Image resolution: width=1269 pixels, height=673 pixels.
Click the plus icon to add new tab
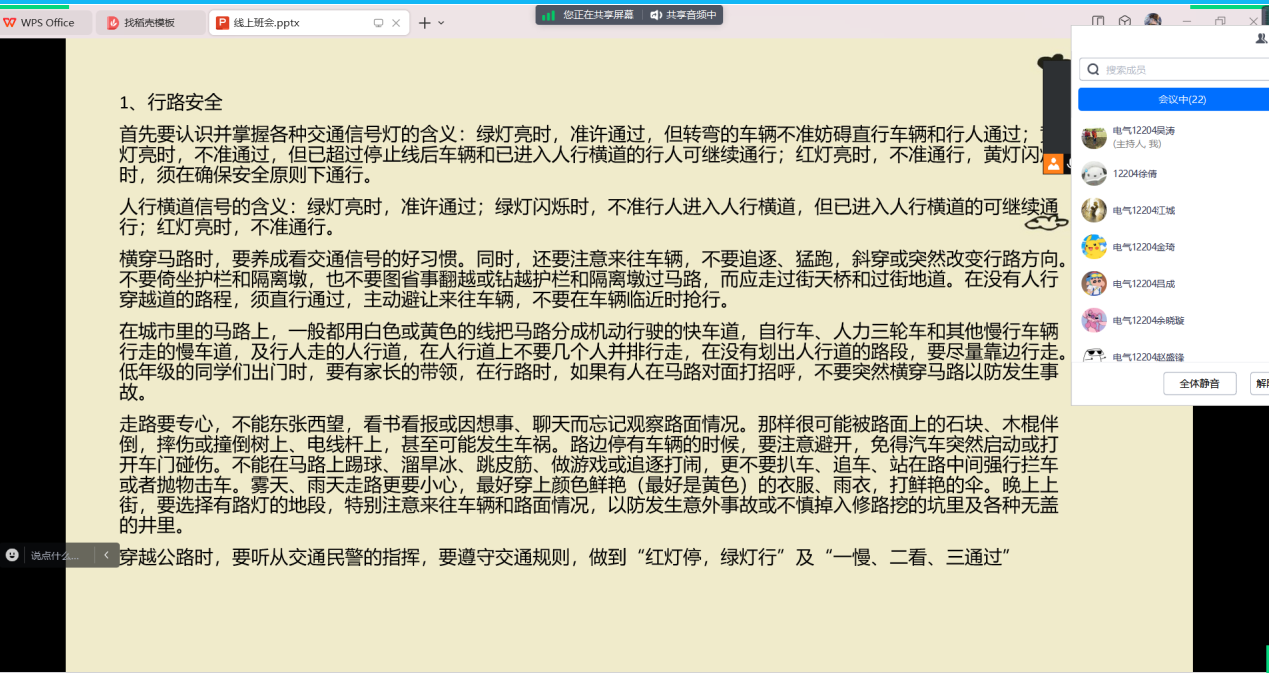pos(424,22)
